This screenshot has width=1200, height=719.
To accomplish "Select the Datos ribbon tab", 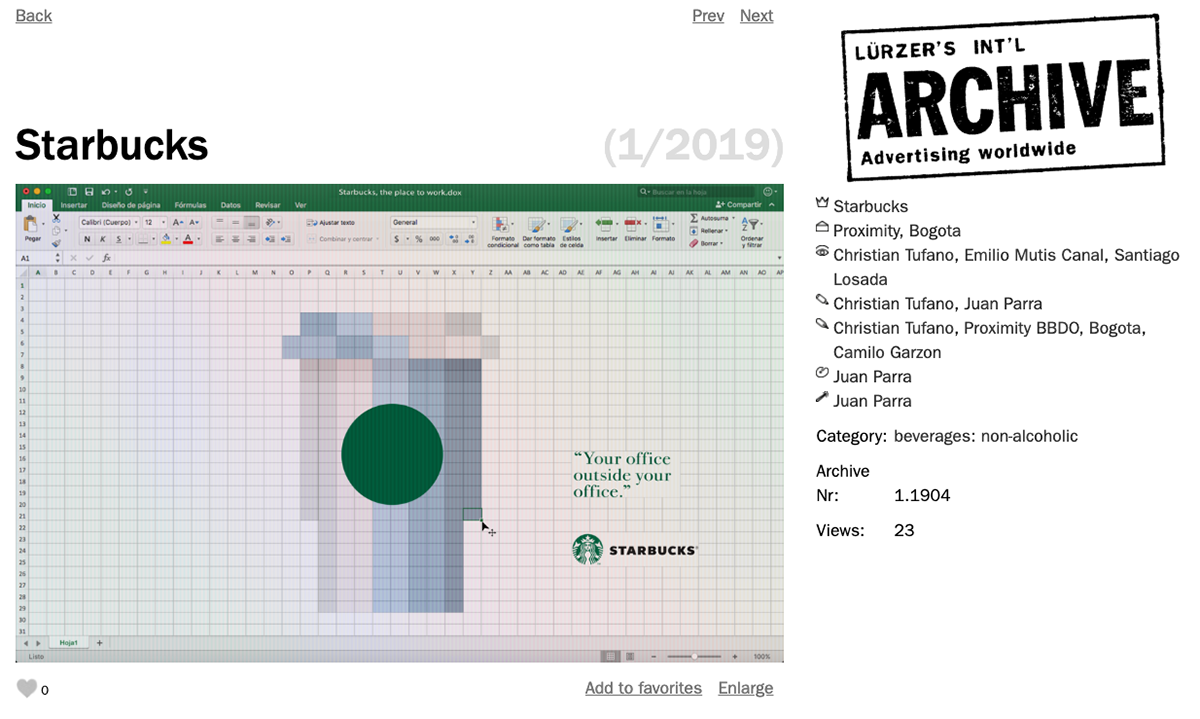I will tap(231, 205).
